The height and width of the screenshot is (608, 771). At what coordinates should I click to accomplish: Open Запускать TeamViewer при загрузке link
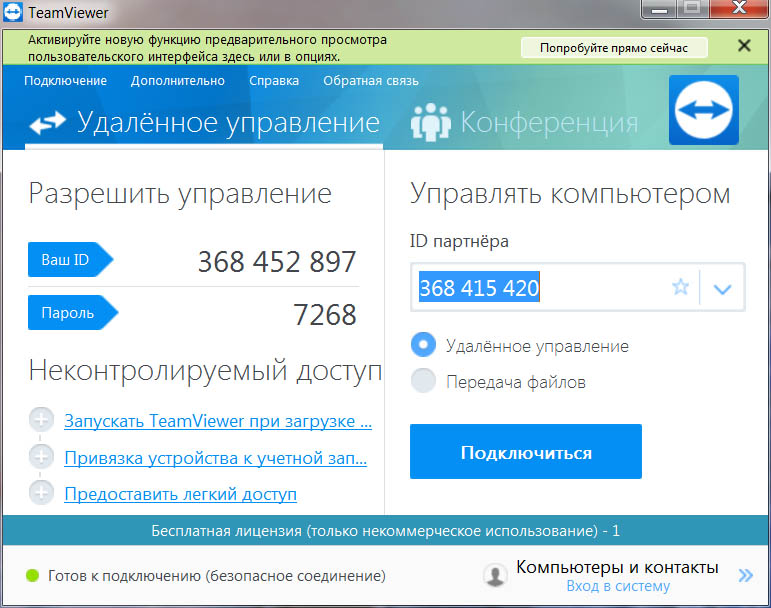pos(218,421)
